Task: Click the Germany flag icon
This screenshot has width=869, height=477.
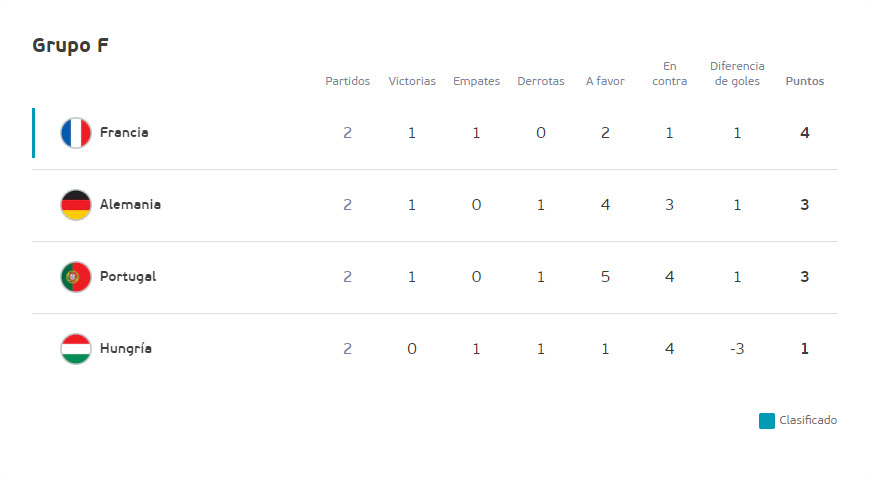Action: (x=76, y=205)
